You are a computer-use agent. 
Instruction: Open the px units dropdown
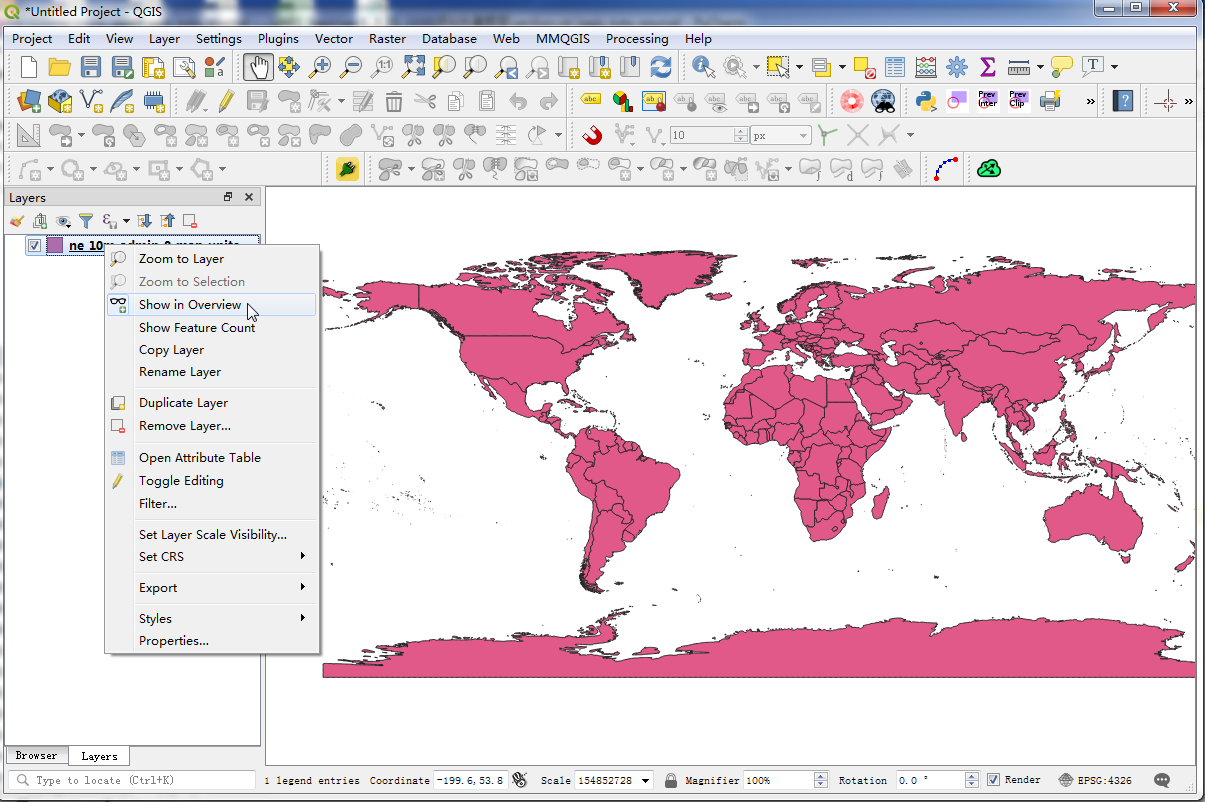point(803,135)
